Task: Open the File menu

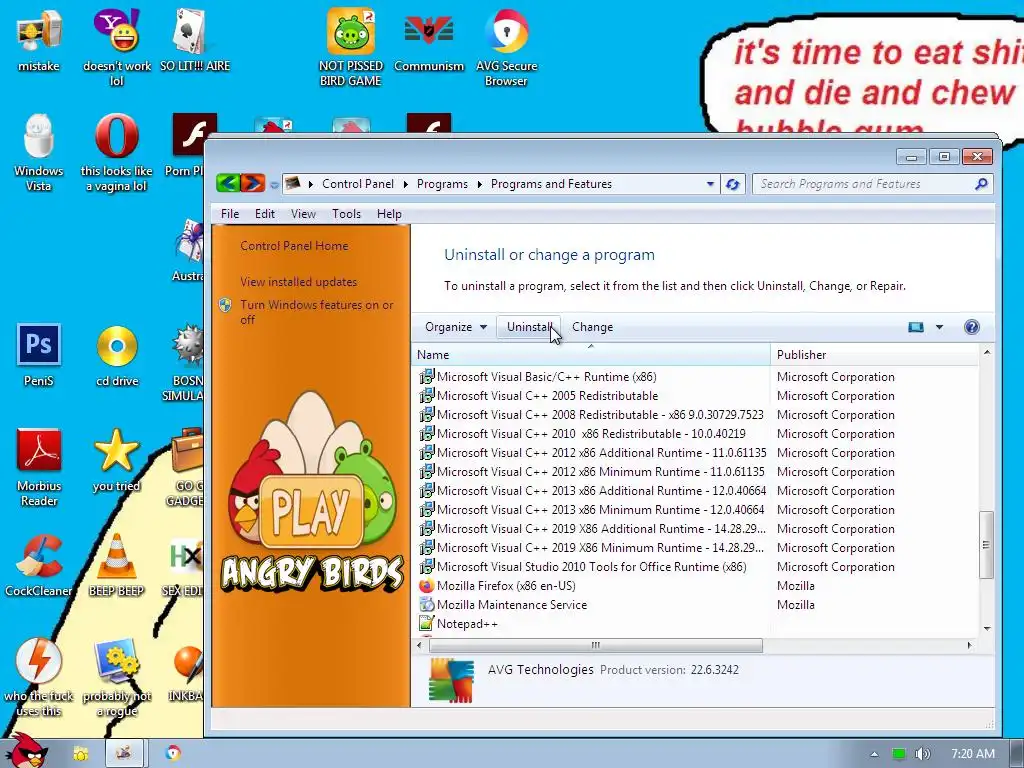Action: tap(230, 214)
